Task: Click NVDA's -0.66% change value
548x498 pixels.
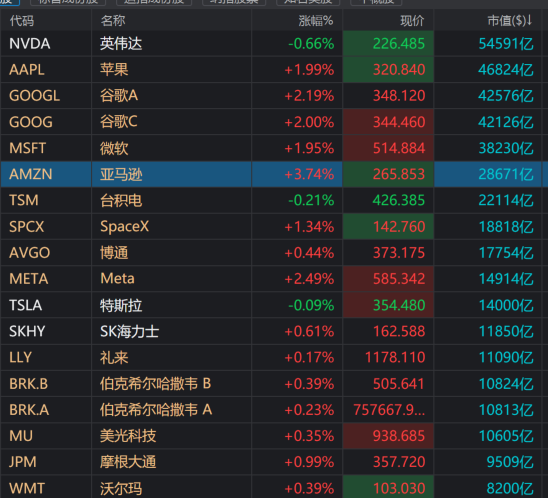Action: point(311,44)
